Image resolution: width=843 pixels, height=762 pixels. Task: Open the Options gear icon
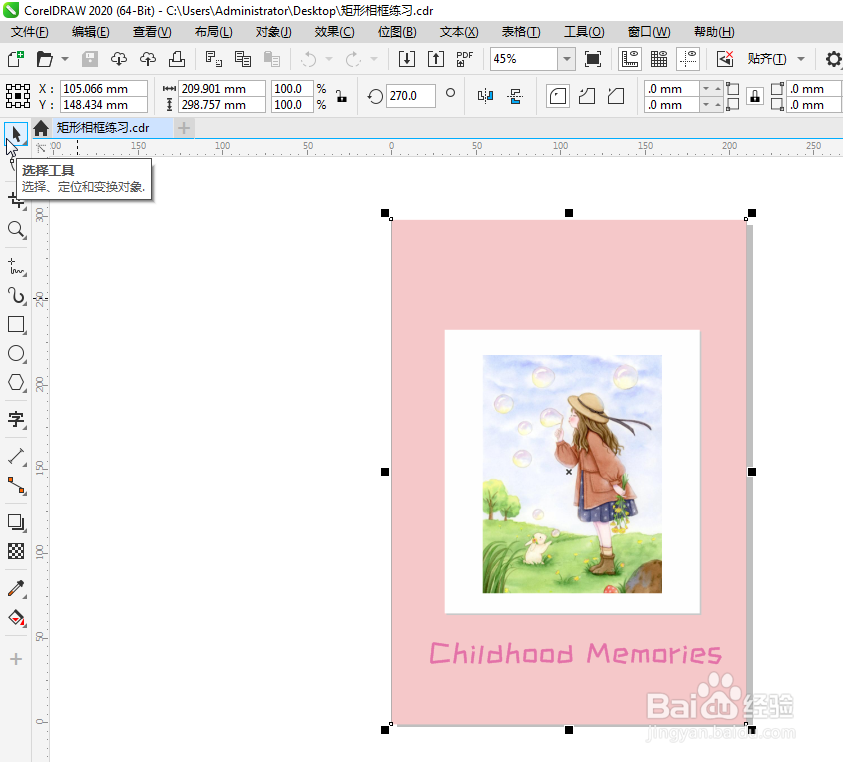(833, 59)
